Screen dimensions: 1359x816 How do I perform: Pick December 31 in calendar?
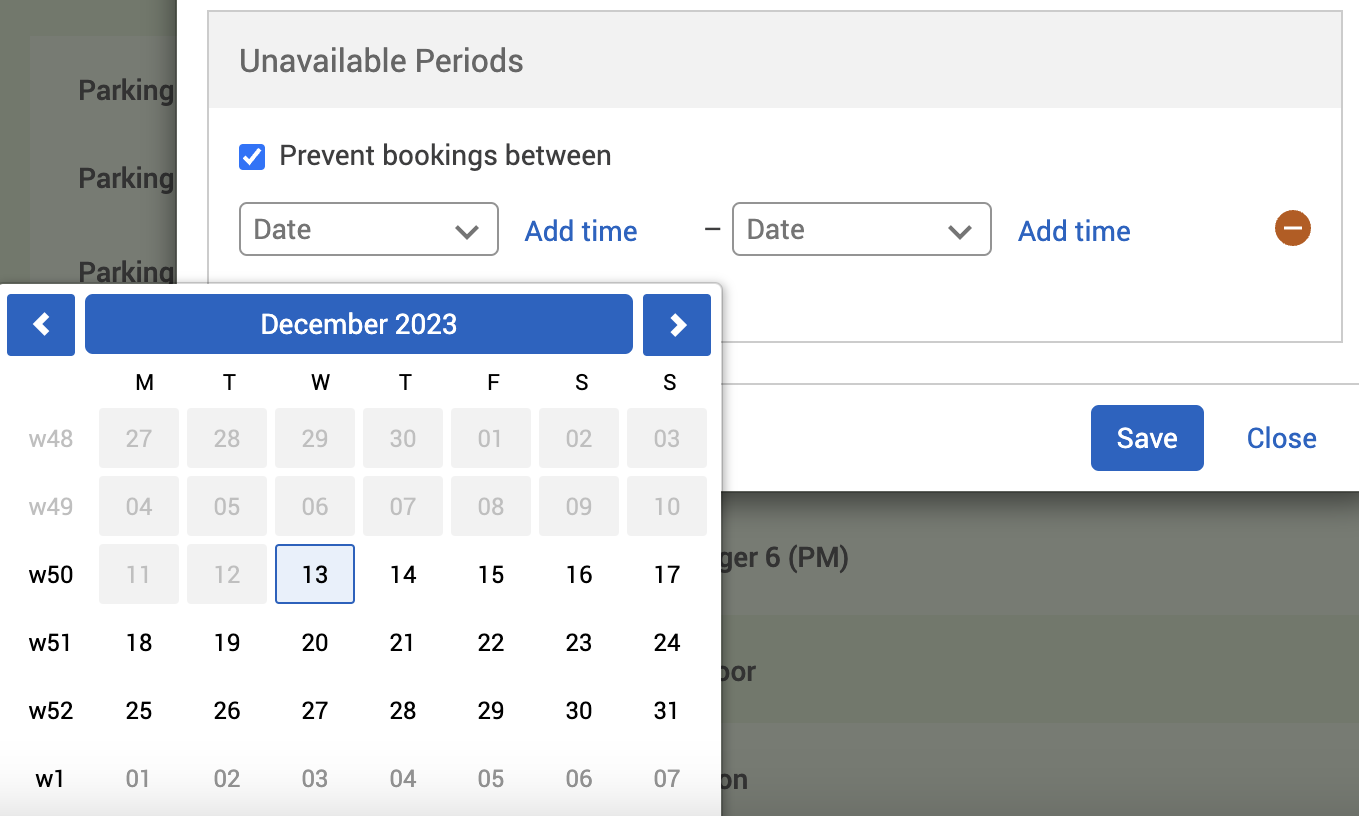(x=667, y=711)
